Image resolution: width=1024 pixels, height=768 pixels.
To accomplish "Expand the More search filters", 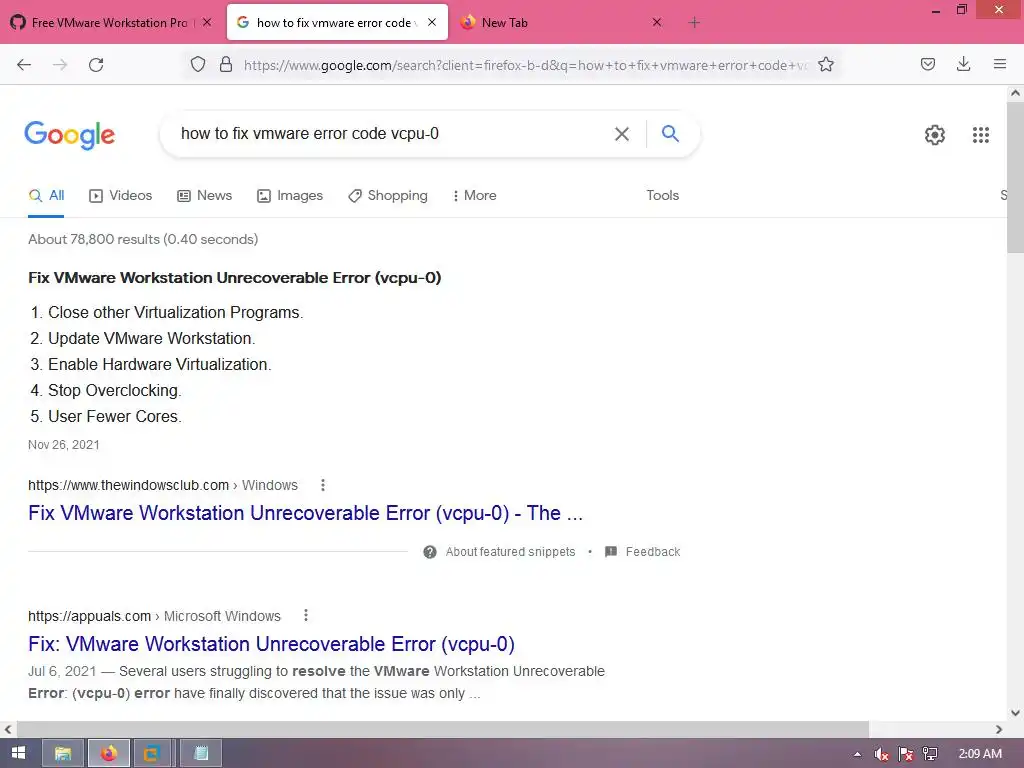I will point(474,195).
